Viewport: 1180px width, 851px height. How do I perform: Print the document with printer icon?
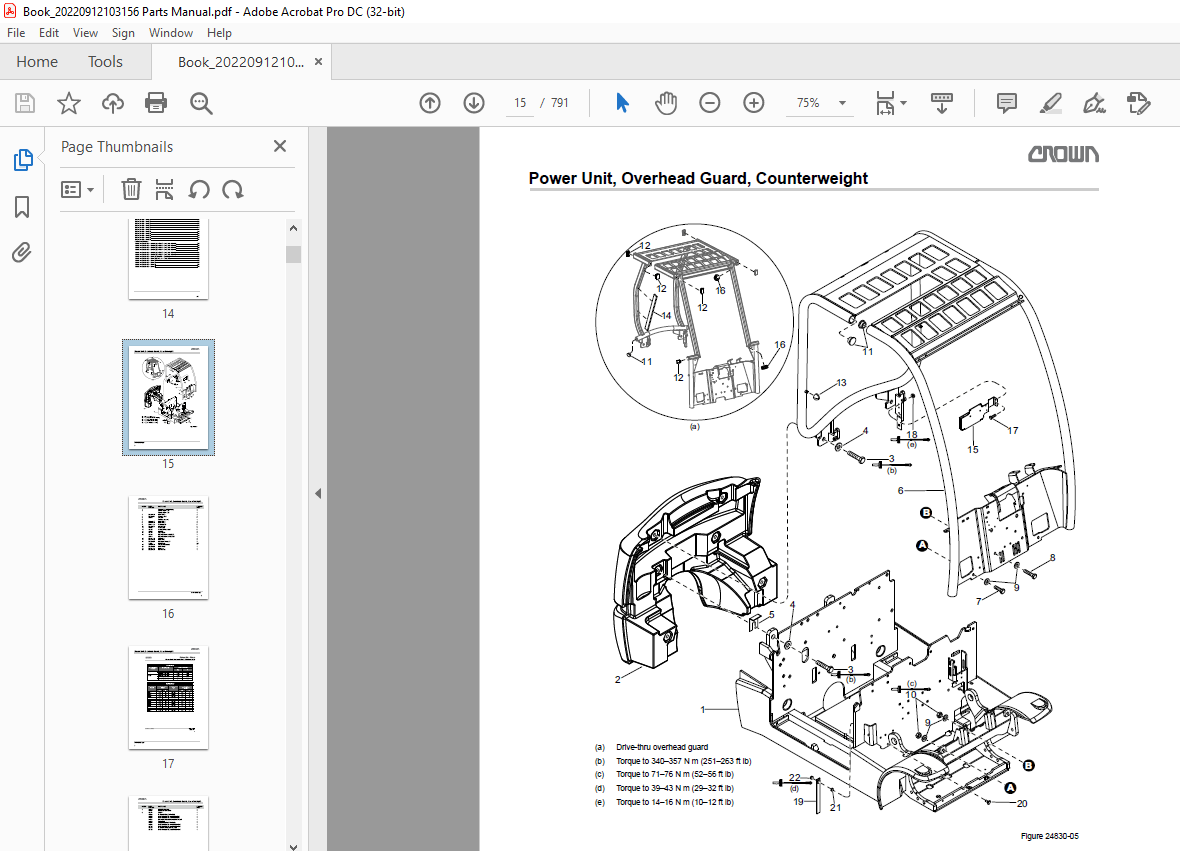click(x=156, y=103)
